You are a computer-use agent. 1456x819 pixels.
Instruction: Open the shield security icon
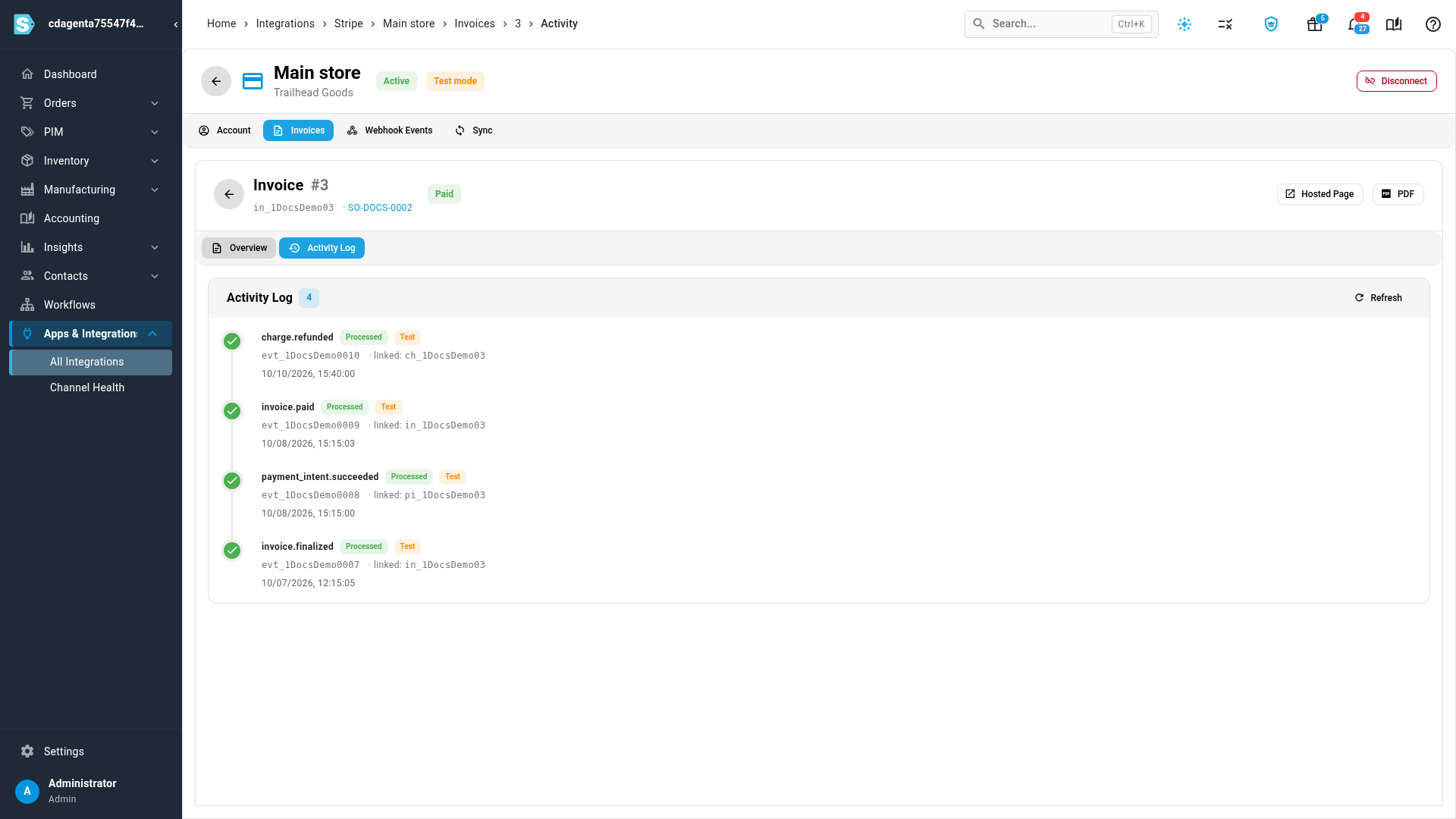(1271, 24)
